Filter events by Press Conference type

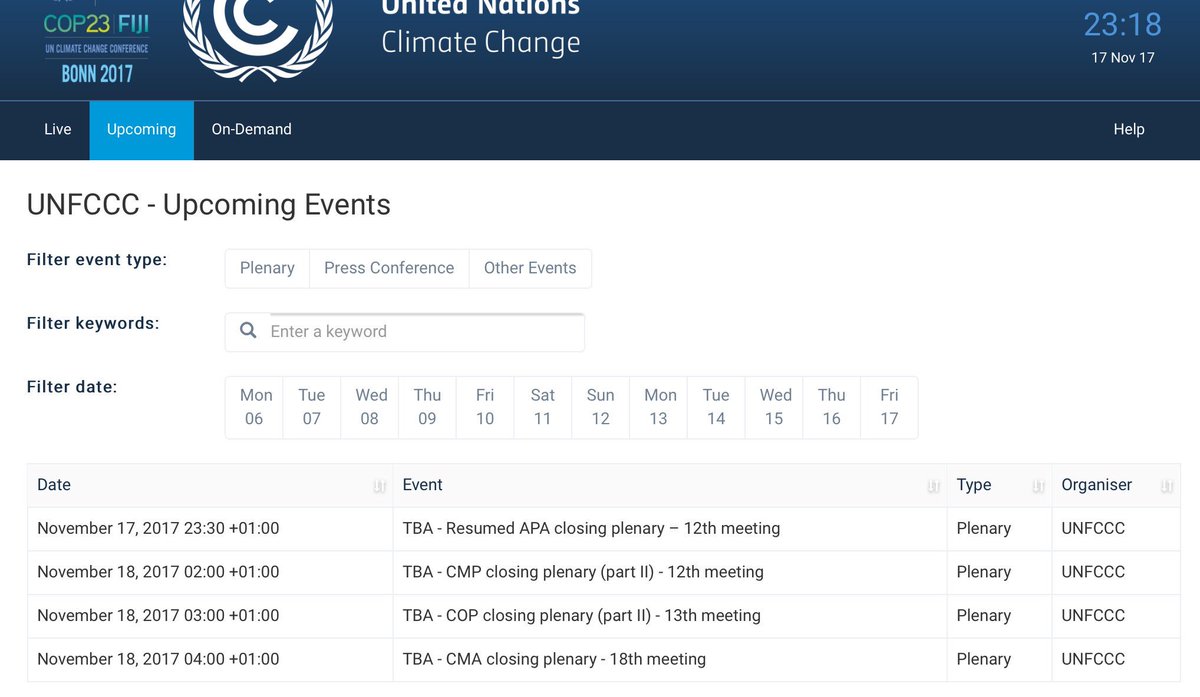pos(389,268)
